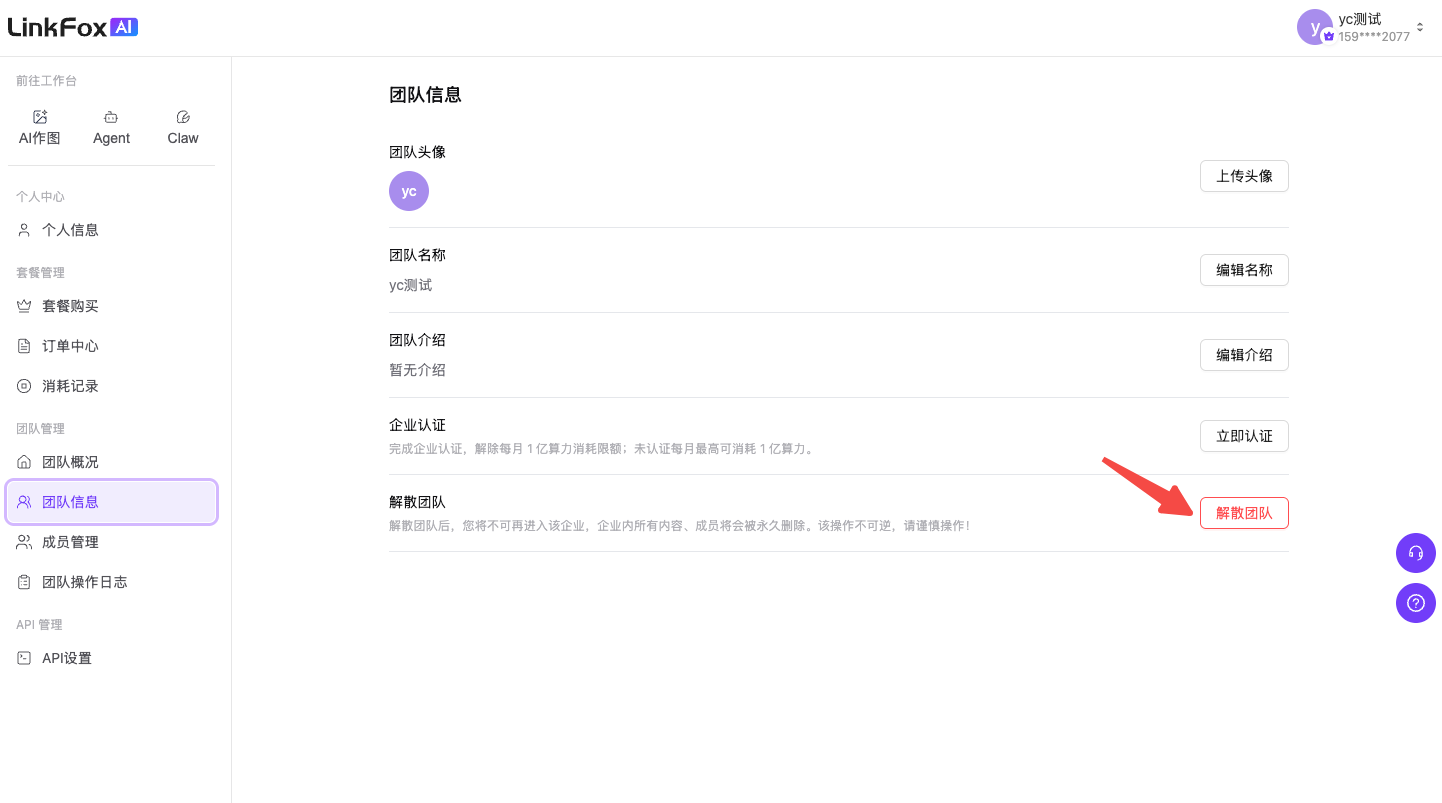The width and height of the screenshot is (1442, 803).
Task: Expand the account switcher chevron
Action: [x=1420, y=27]
